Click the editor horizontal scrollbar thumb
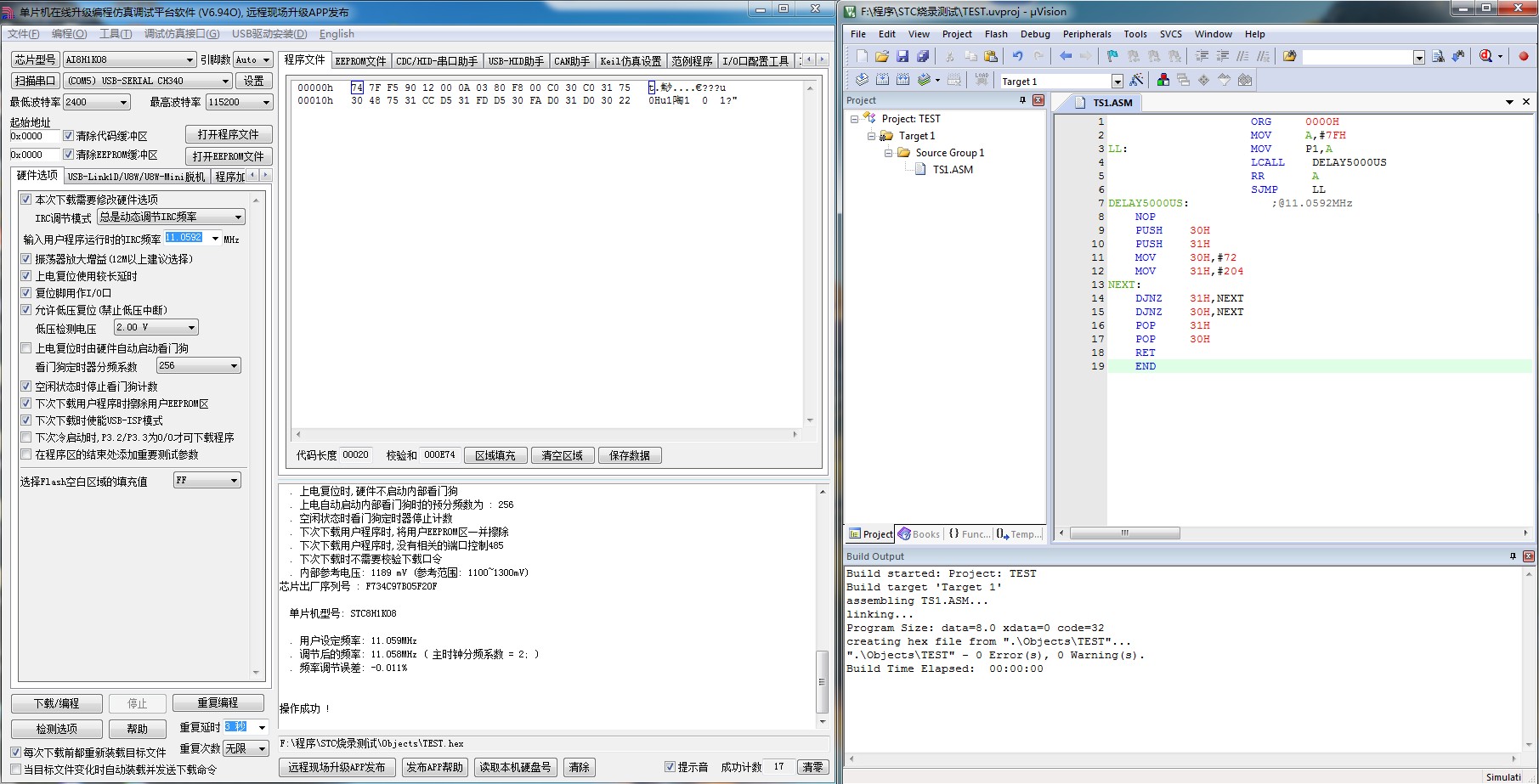The height and width of the screenshot is (784, 1539). tap(1124, 533)
